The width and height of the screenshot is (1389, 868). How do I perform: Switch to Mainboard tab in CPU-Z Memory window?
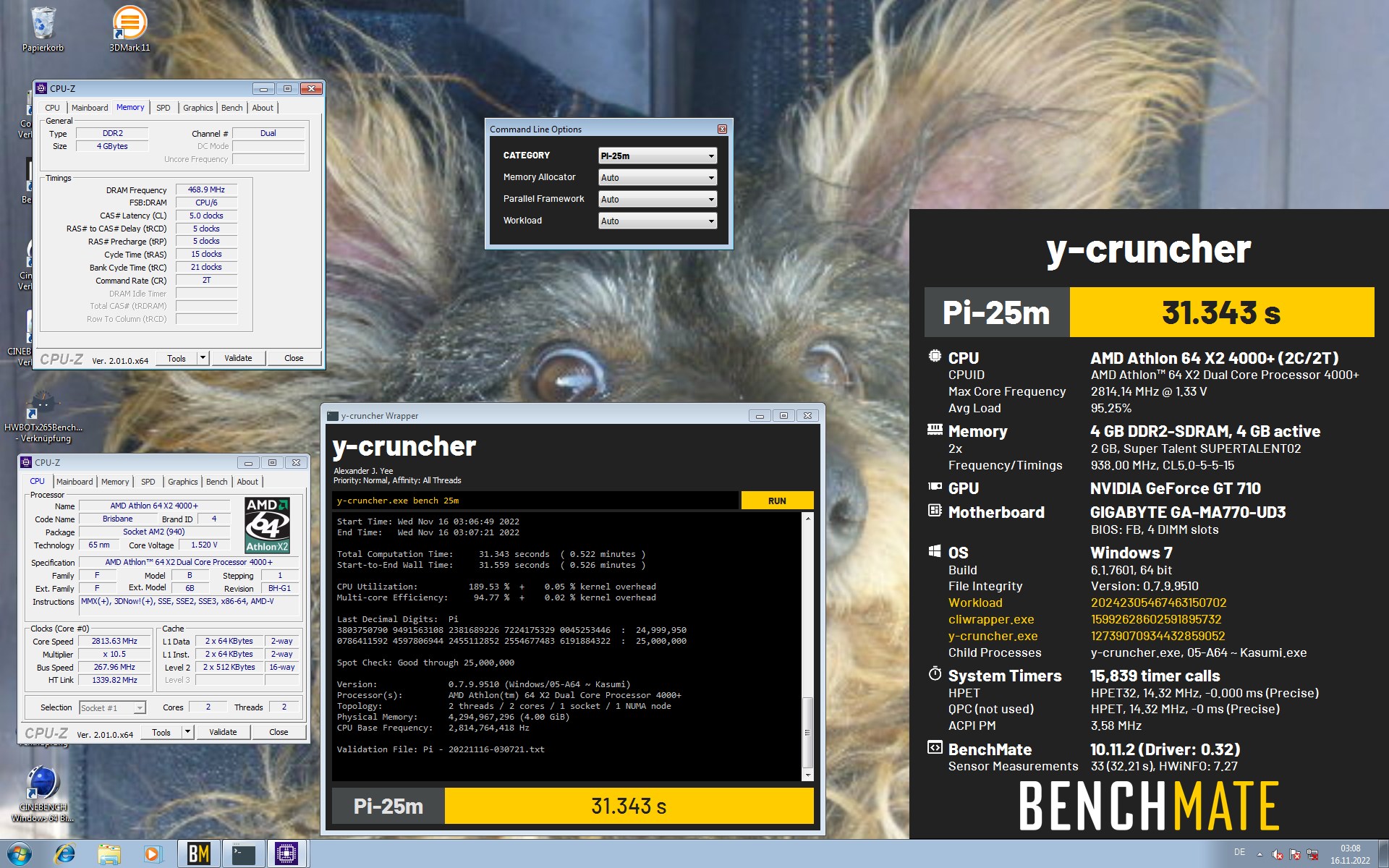(90, 108)
